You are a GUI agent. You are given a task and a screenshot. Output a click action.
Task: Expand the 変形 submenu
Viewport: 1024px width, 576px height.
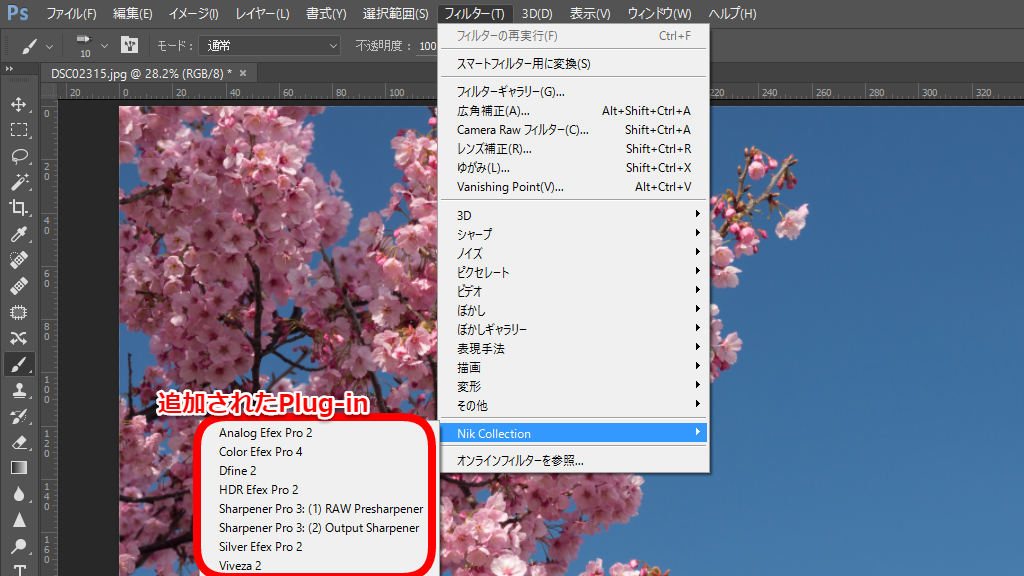coord(573,386)
